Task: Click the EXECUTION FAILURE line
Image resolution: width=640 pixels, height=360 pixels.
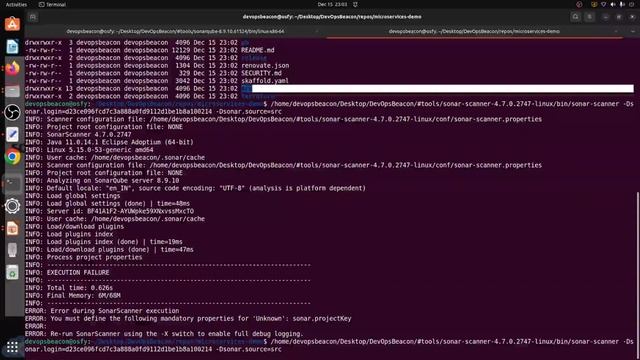Action: (x=67, y=272)
